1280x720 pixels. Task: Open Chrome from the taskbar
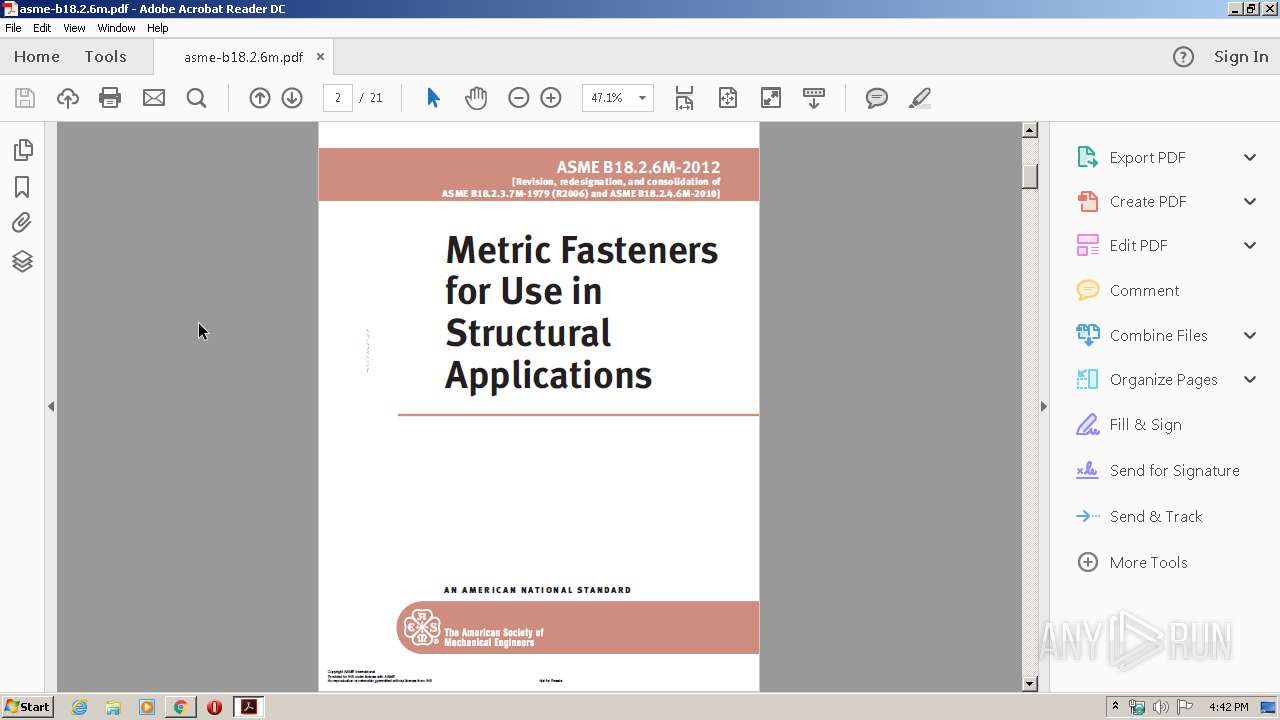pyautogui.click(x=180, y=707)
